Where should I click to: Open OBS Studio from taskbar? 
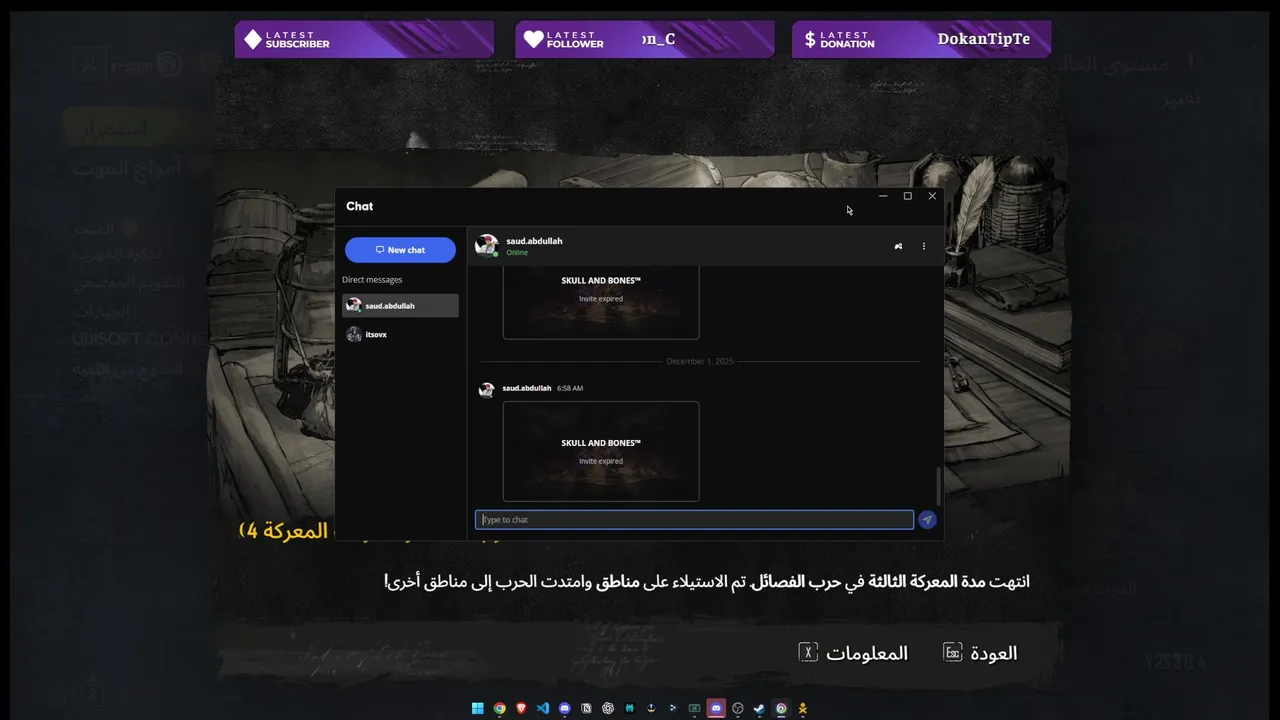coord(738,708)
